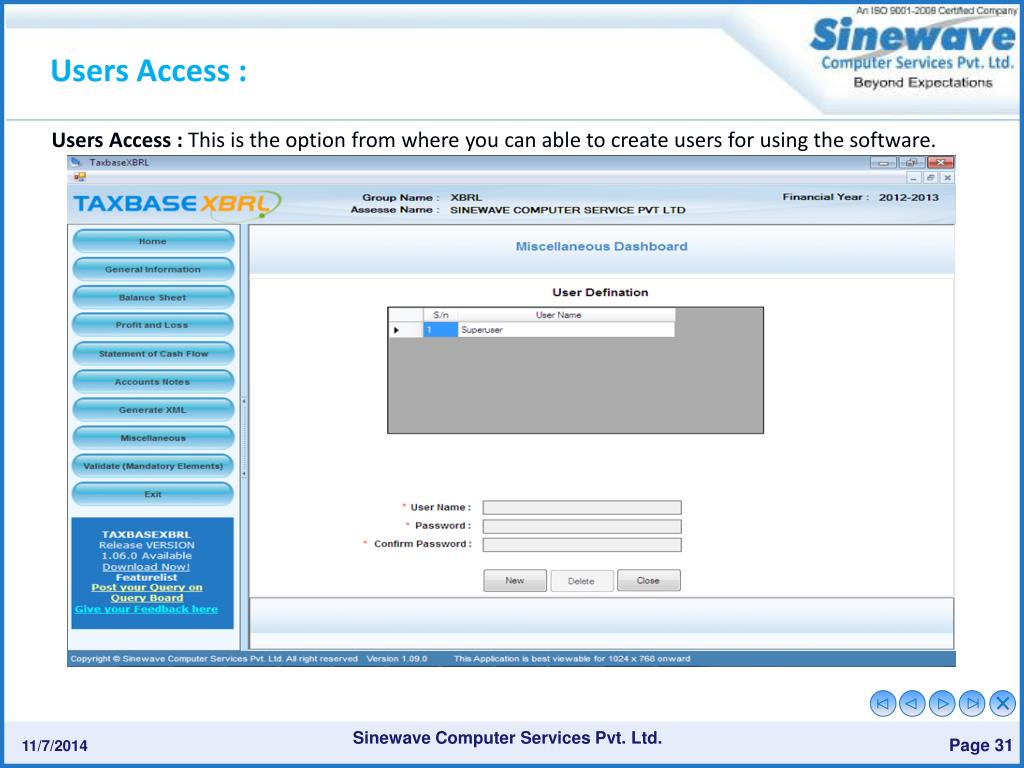Open Accounts Notes section
The width and height of the screenshot is (1024, 768).
click(153, 381)
